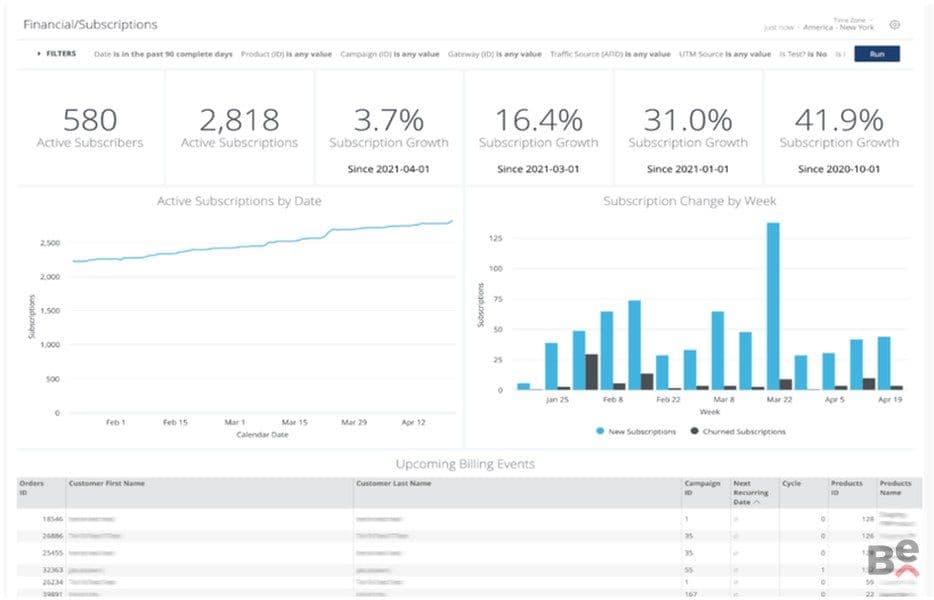Open the 16.4% Subscription Growth tile
The height and width of the screenshot is (600, 934).
[x=538, y=128]
